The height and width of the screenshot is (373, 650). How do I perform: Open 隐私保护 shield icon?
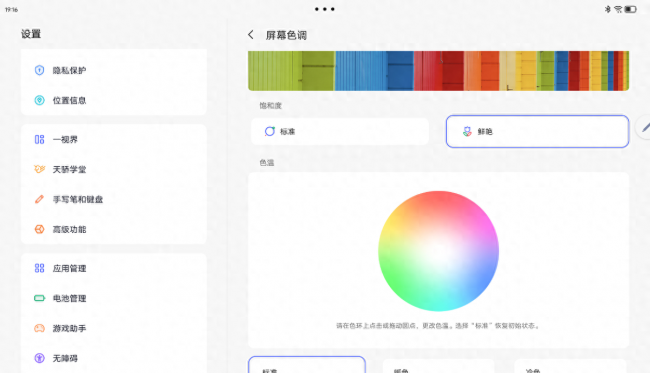[39, 70]
